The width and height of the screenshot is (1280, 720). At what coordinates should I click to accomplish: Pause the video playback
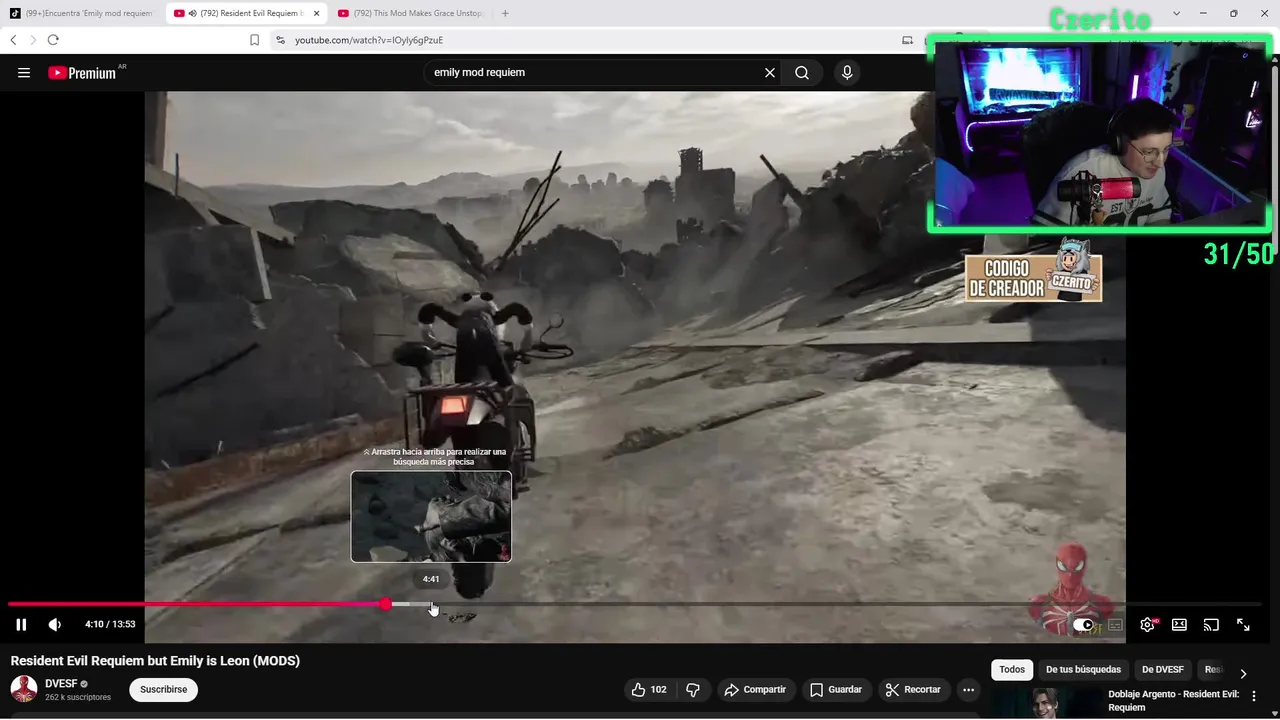click(21, 625)
